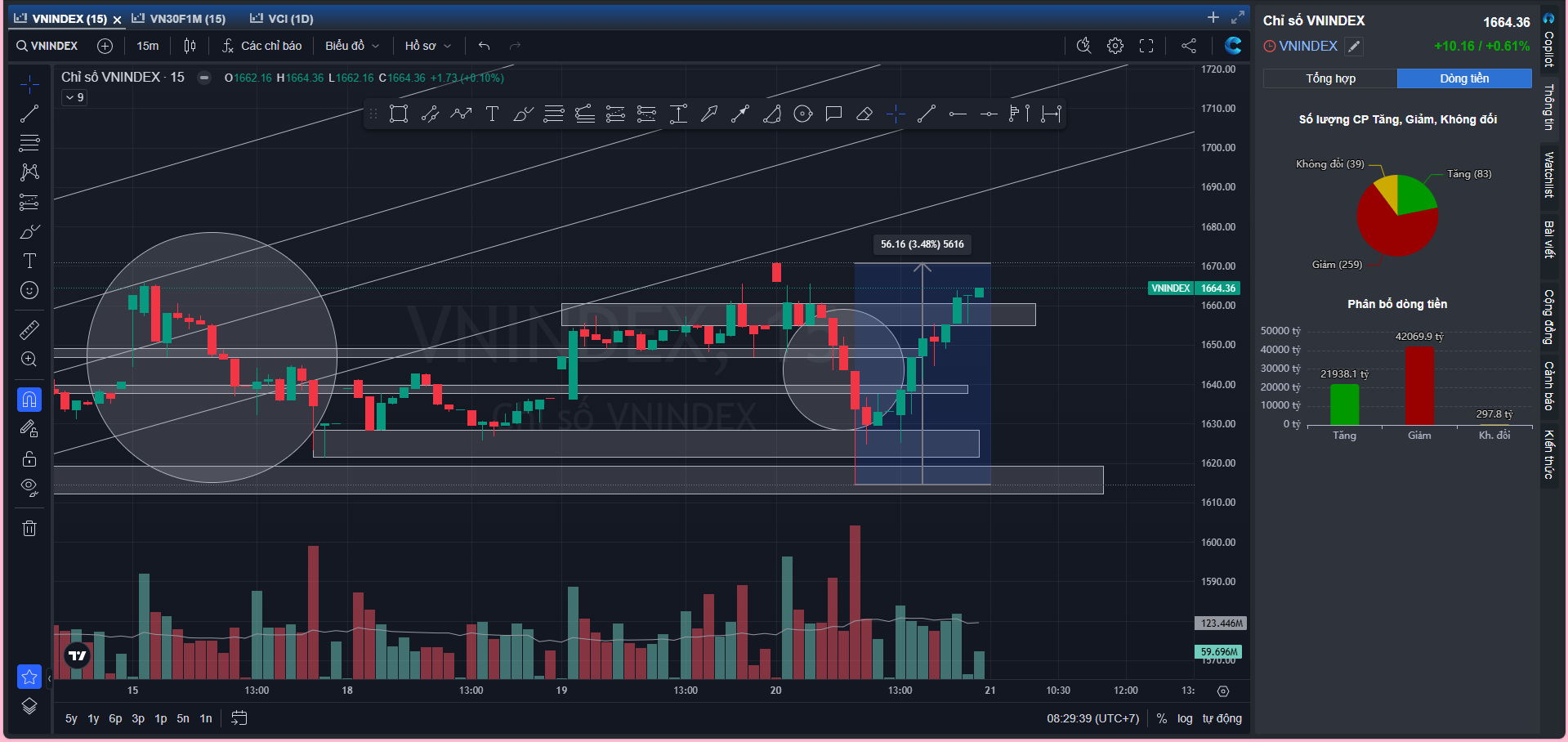Collapse the left drawing toolbar arrow
This screenshot has width=1568, height=742.
[49, 677]
